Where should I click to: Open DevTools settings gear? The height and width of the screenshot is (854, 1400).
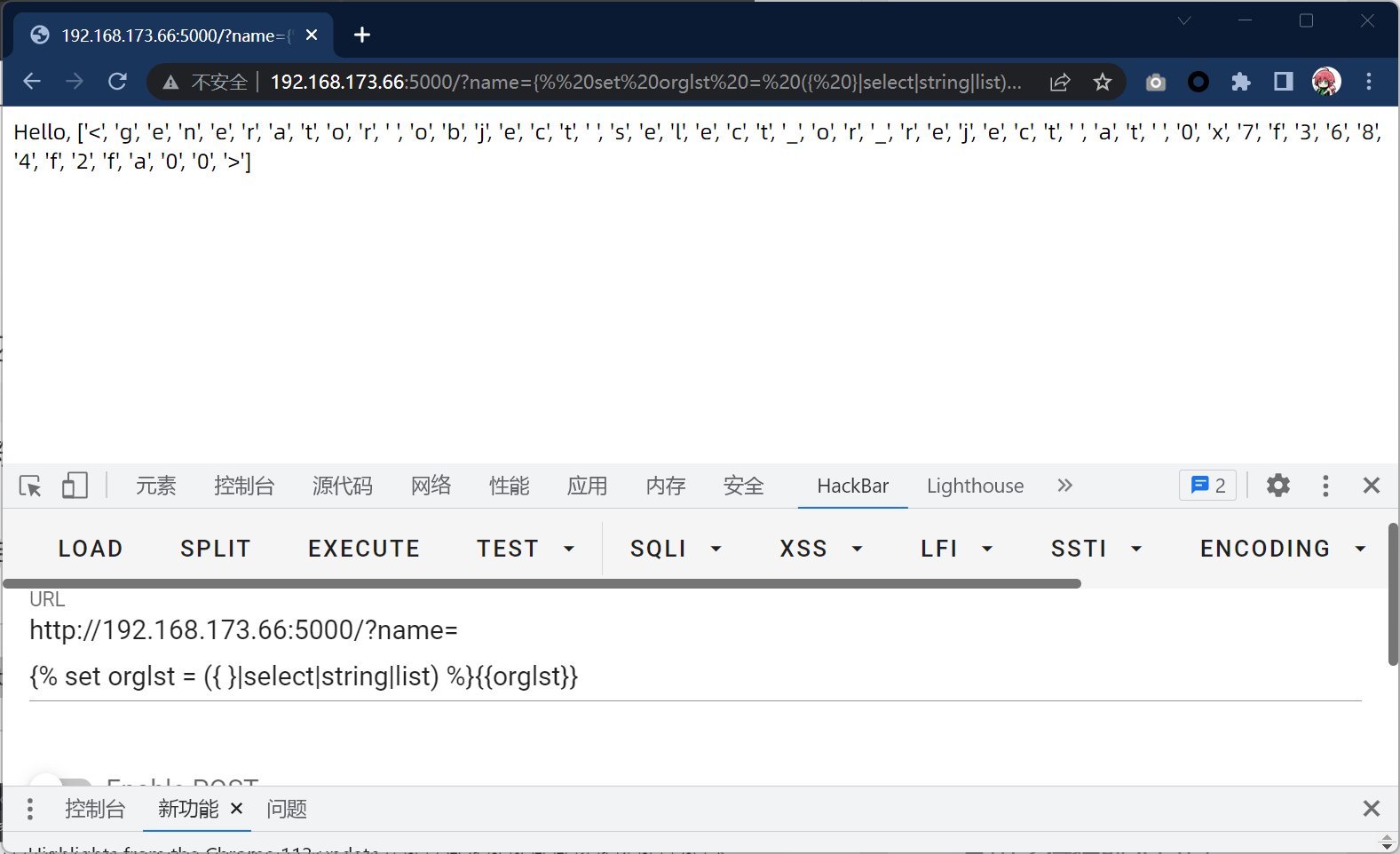coord(1277,486)
